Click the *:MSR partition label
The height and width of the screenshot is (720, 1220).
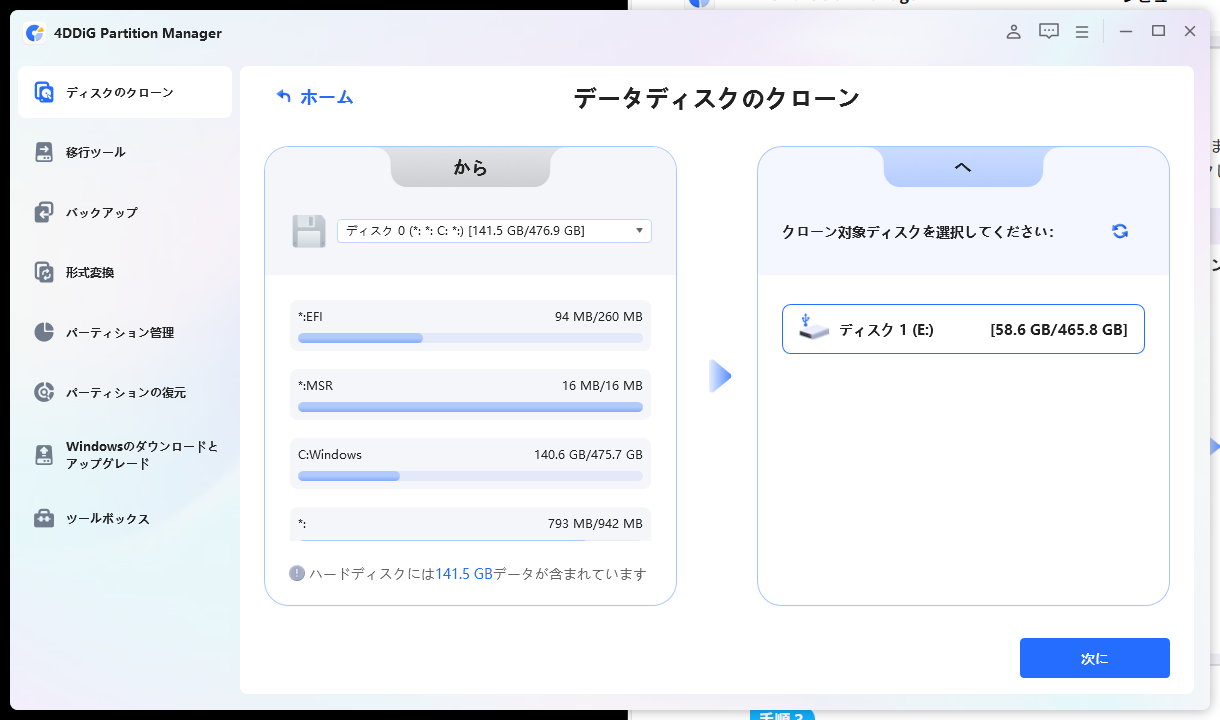(x=315, y=386)
